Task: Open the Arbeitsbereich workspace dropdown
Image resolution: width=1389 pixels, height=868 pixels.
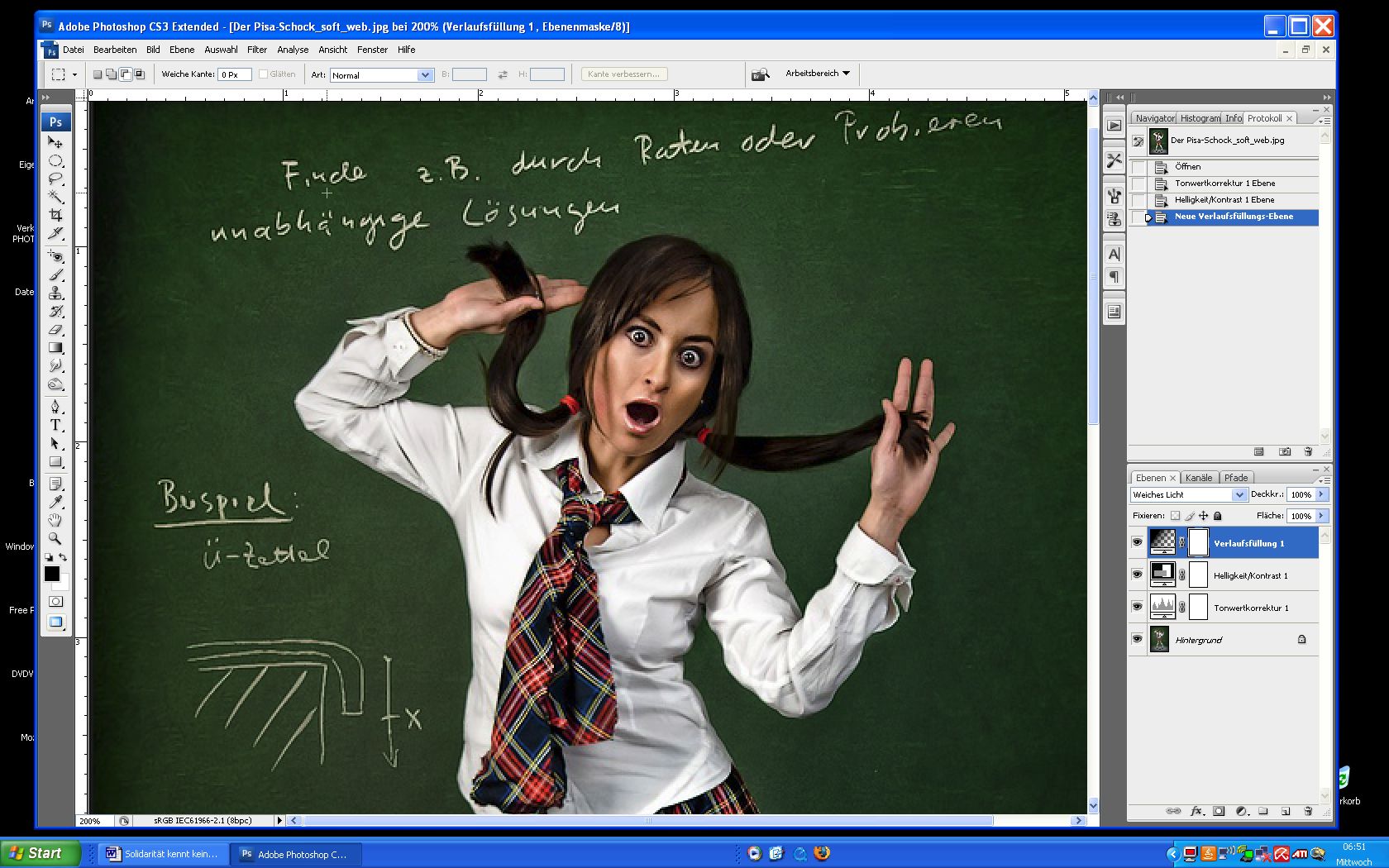Action: coord(817,74)
